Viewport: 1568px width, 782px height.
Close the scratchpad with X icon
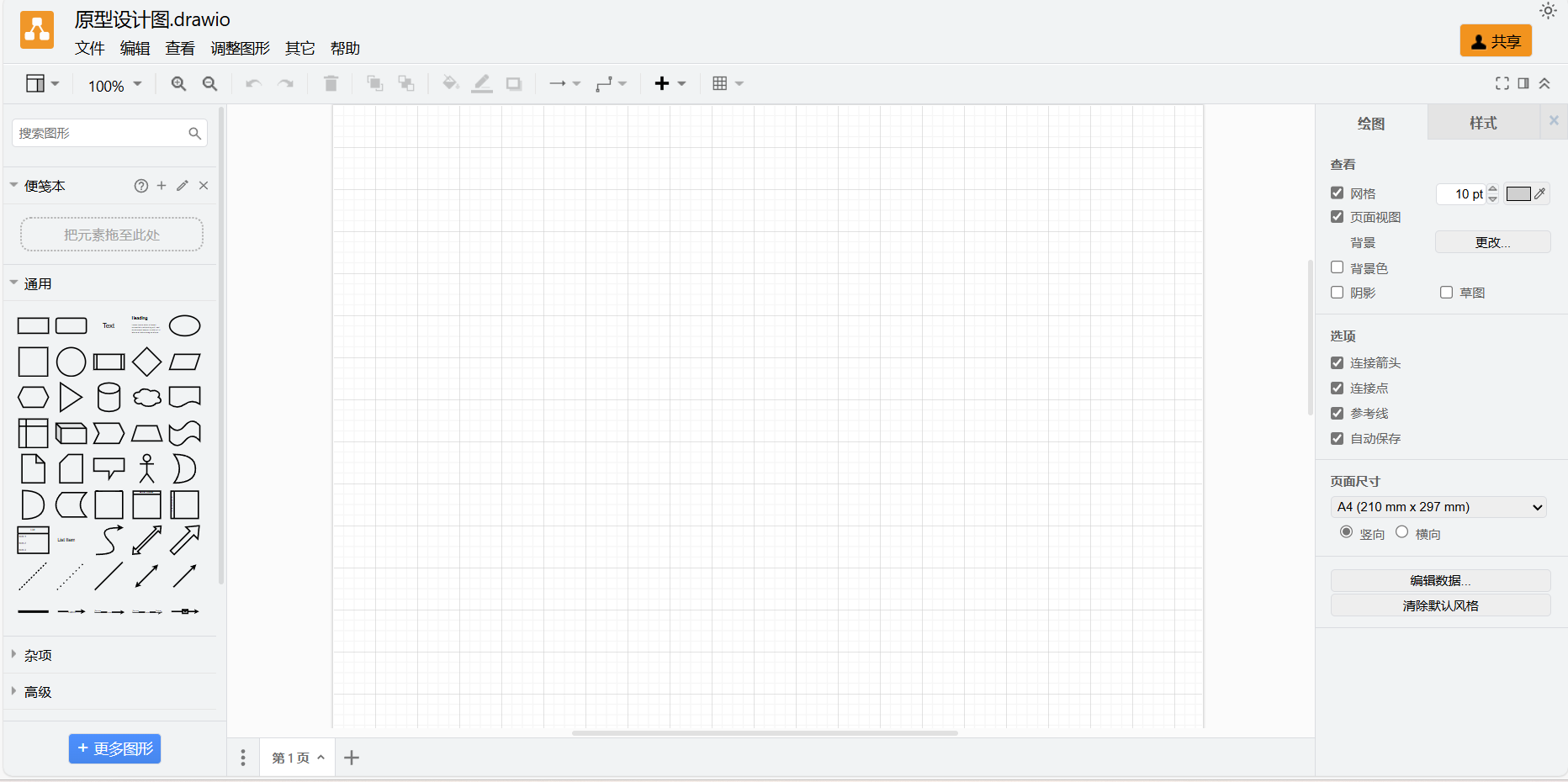pos(204,186)
